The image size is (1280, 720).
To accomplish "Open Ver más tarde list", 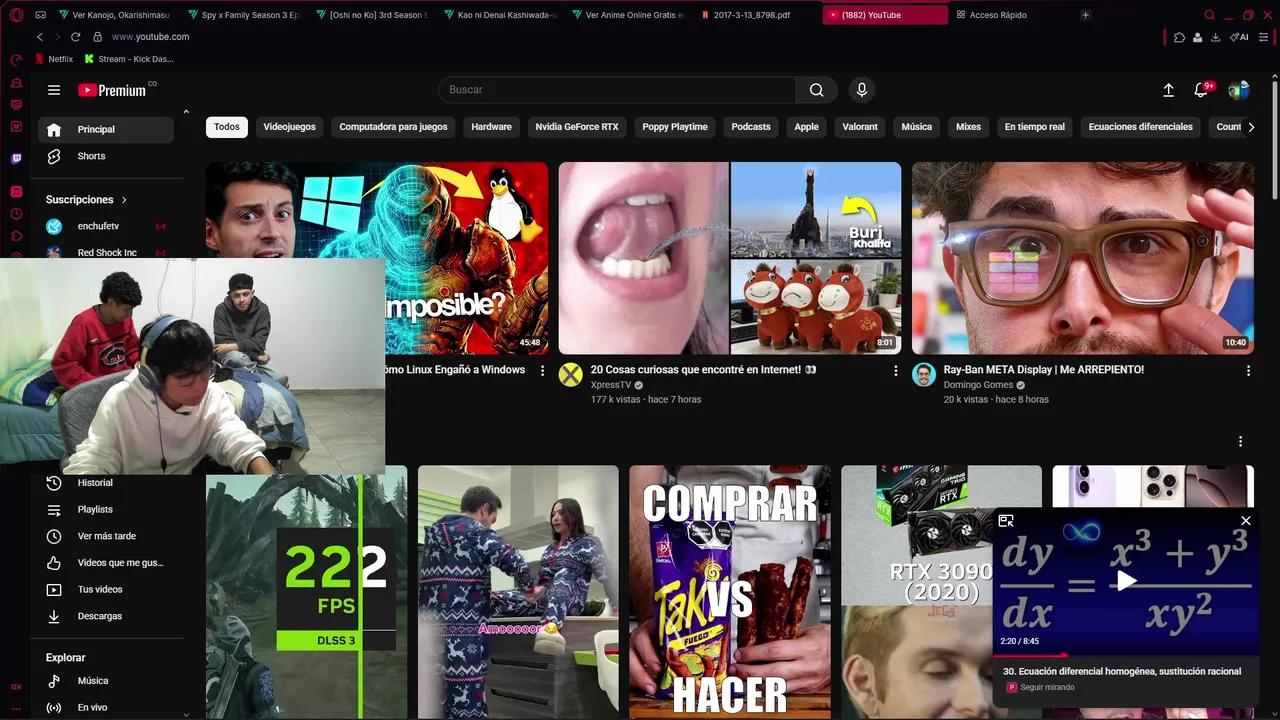I will point(106,536).
